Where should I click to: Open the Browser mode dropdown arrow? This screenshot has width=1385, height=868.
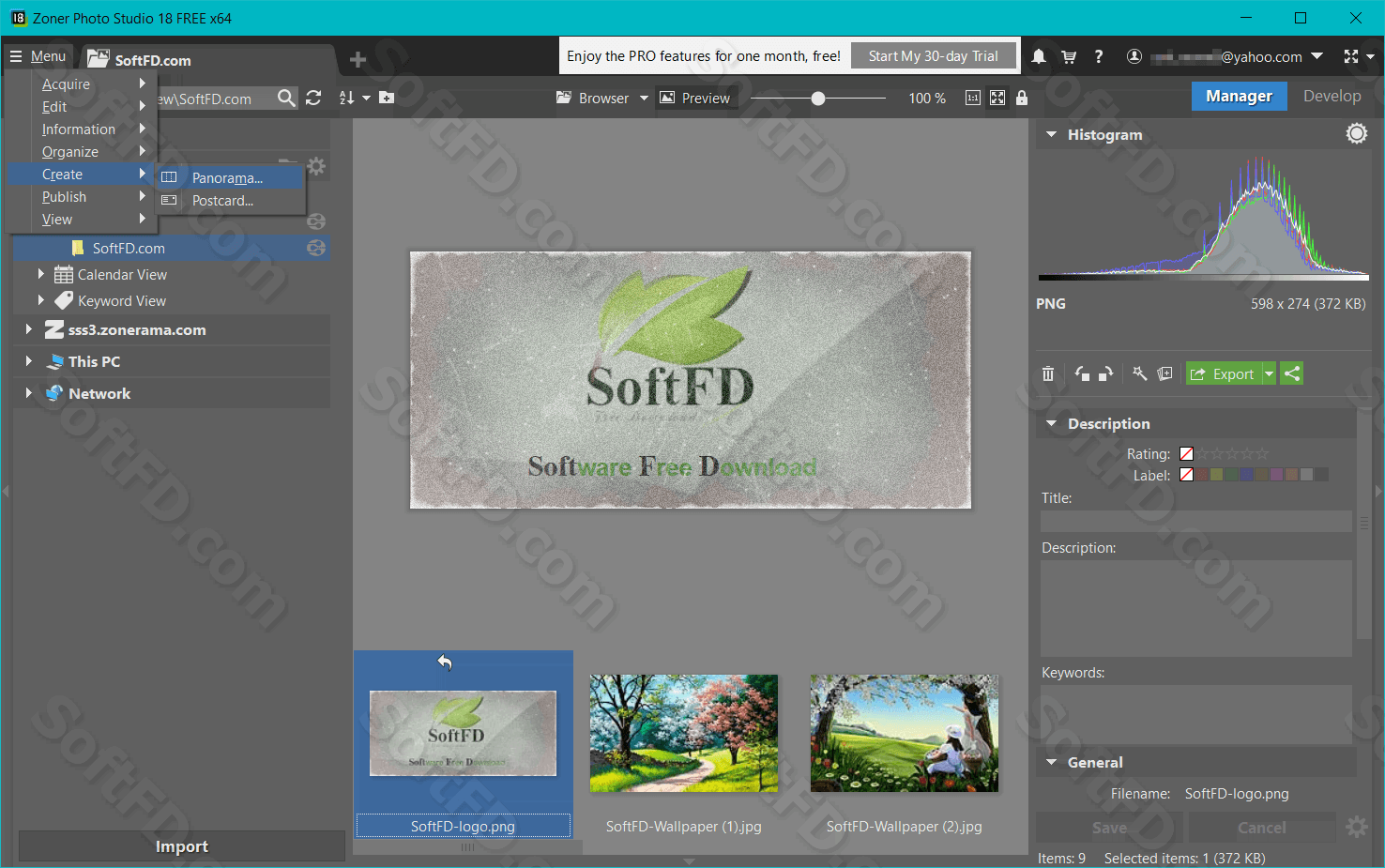[644, 98]
